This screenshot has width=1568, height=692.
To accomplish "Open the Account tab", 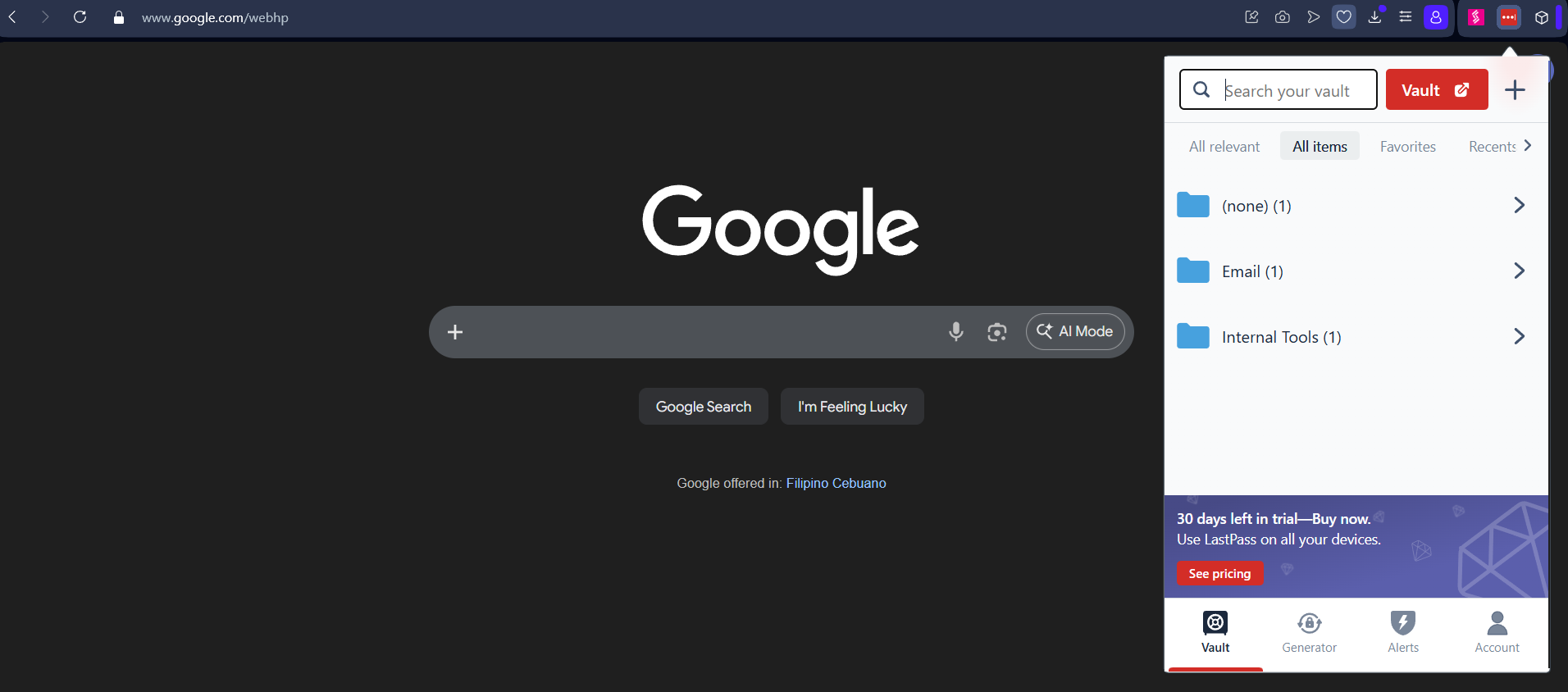I will click(1497, 633).
